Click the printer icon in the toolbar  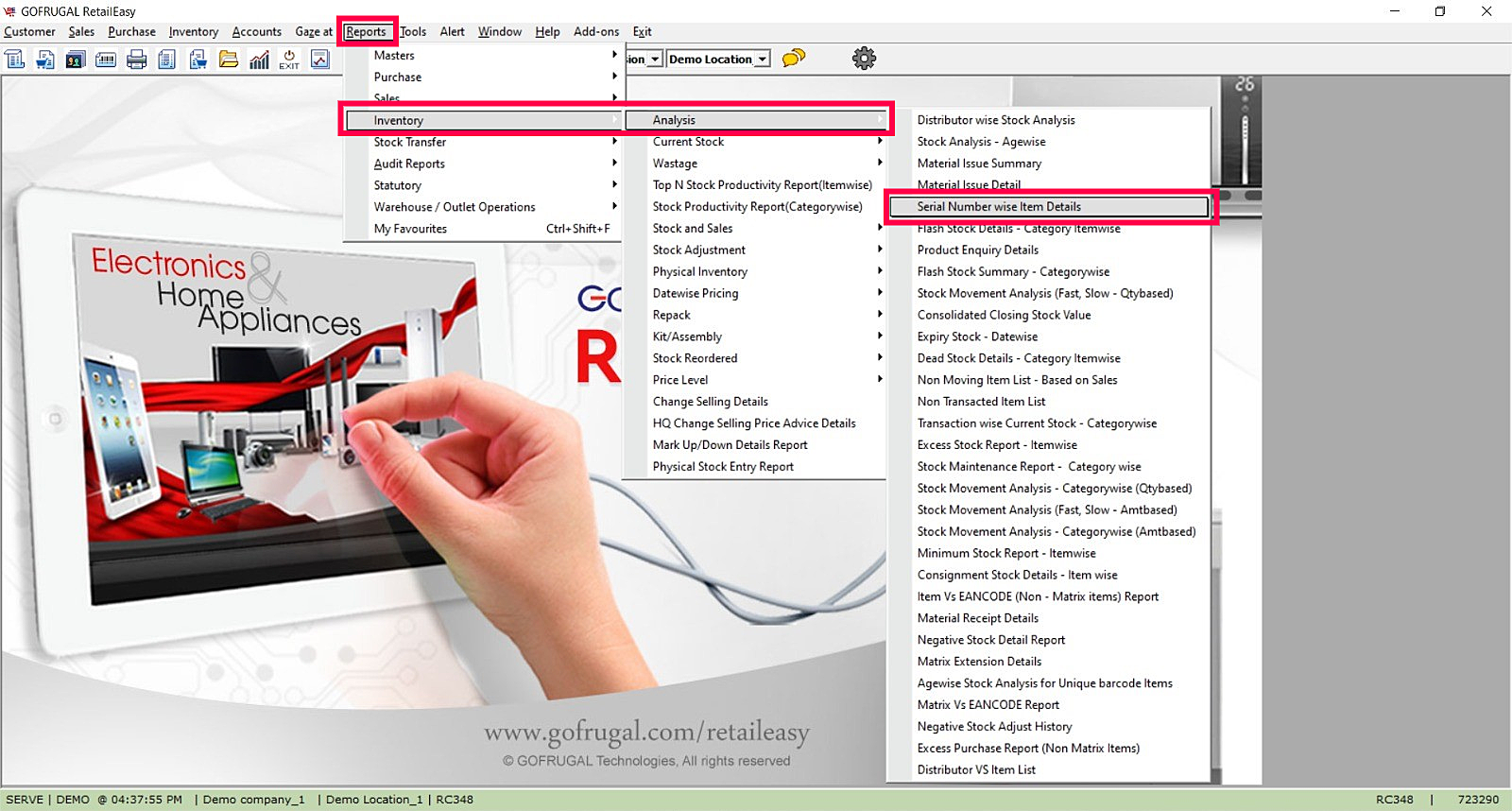pyautogui.click(x=137, y=60)
